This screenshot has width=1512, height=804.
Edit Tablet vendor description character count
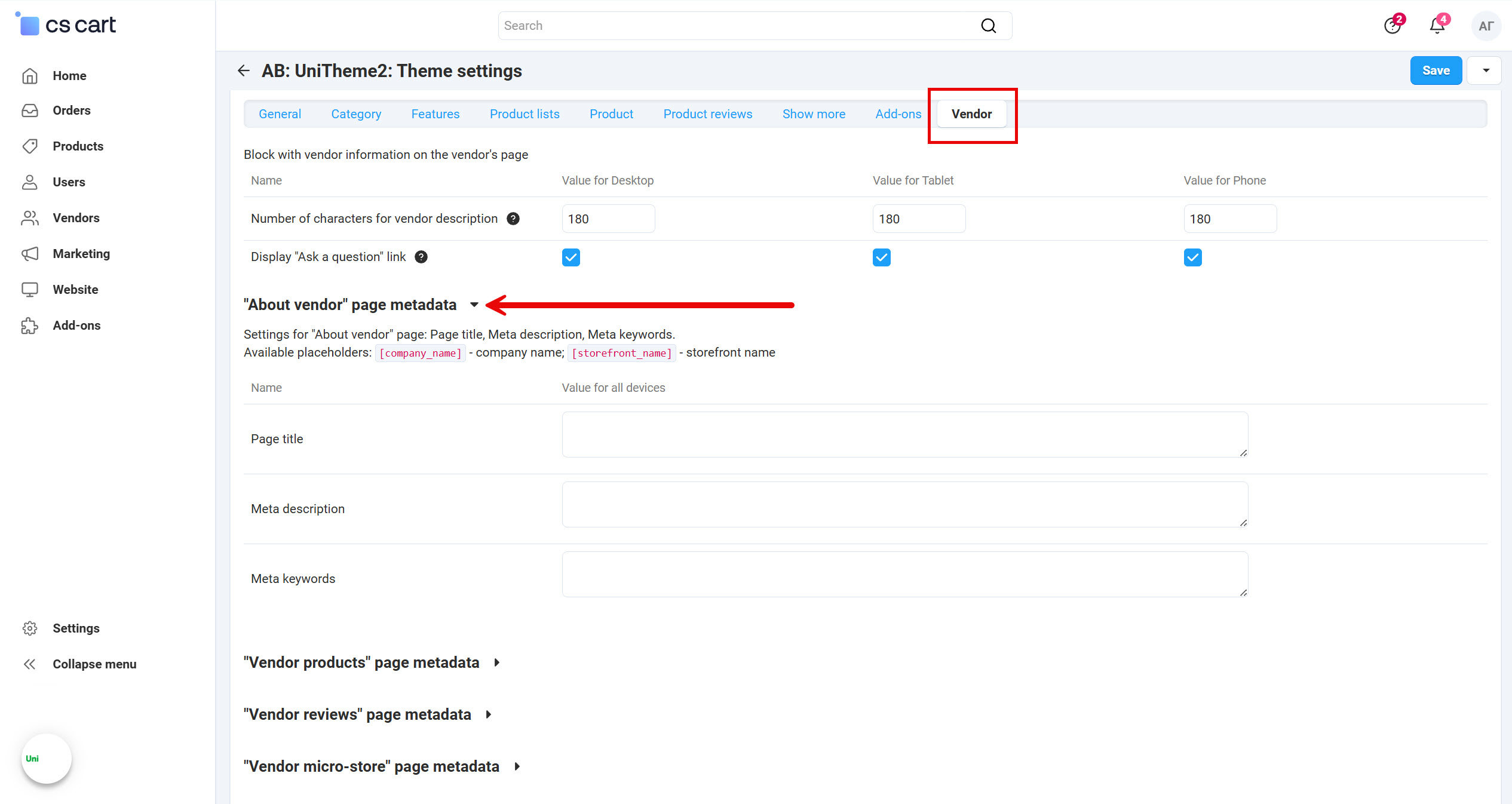[919, 219]
